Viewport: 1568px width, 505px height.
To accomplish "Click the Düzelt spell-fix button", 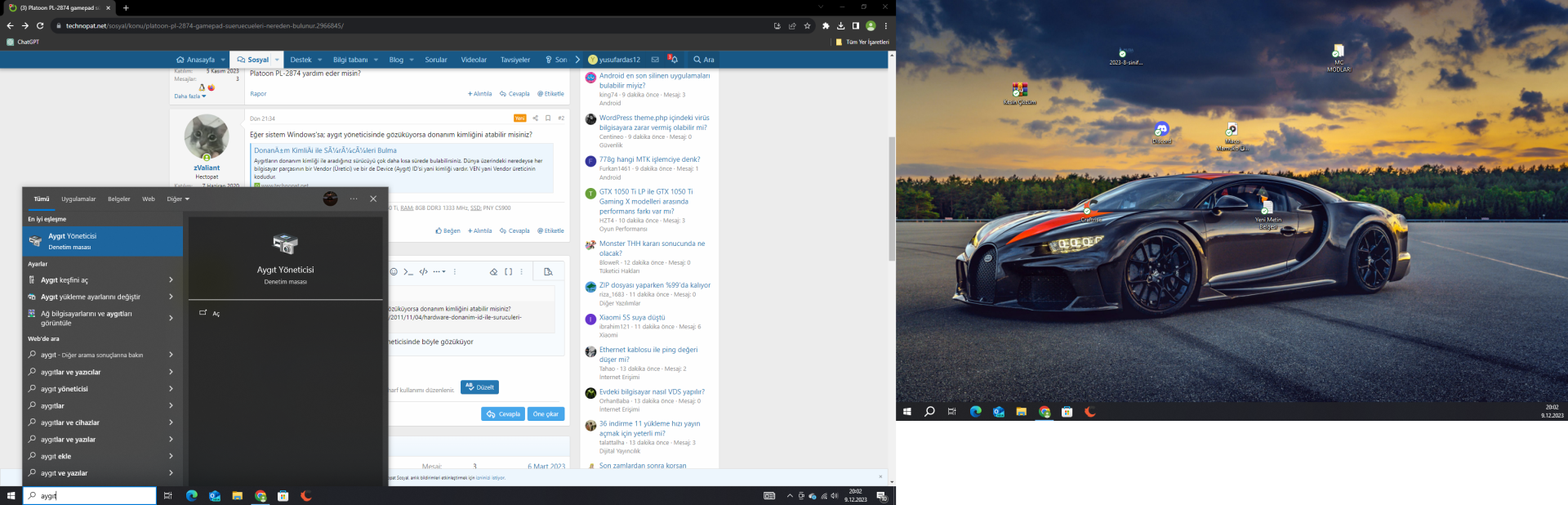I will point(479,387).
